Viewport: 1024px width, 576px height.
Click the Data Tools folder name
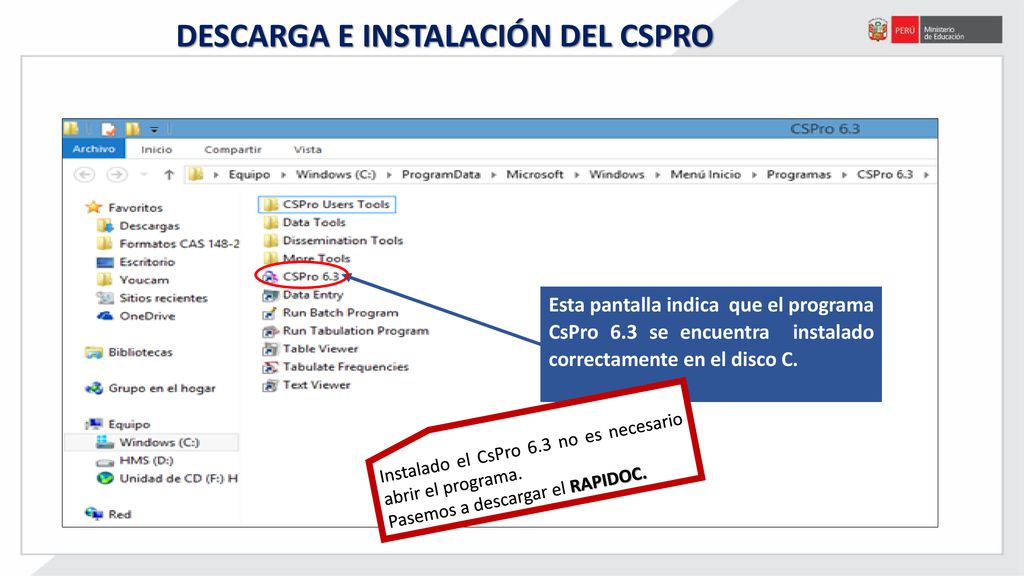(x=313, y=223)
